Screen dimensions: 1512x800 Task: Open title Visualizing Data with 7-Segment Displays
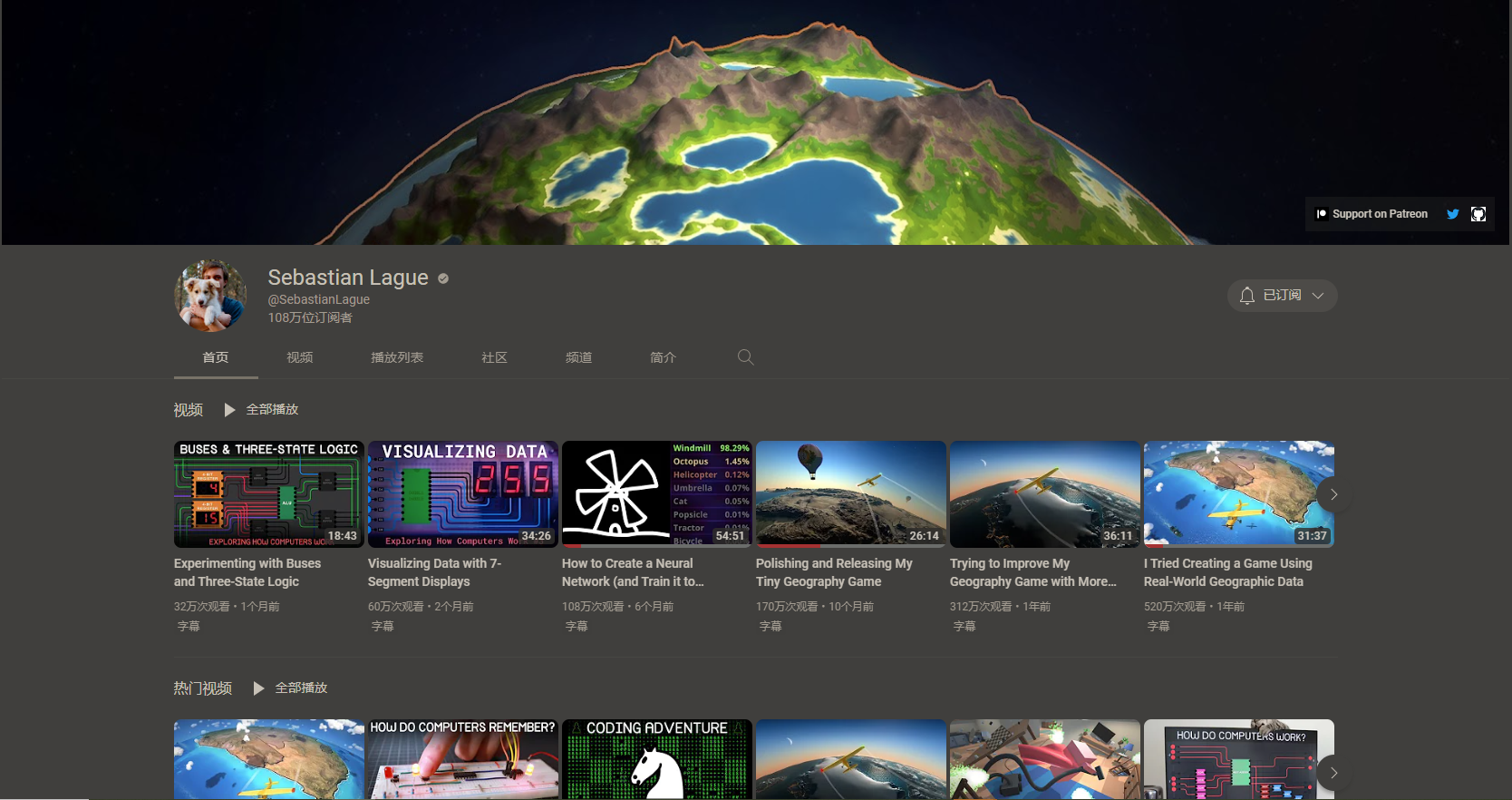(434, 572)
